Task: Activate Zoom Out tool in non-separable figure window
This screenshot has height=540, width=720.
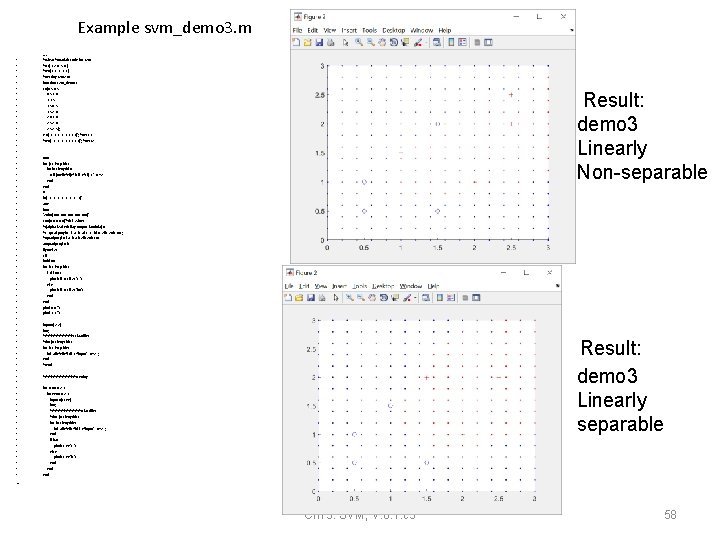Action: (x=371, y=42)
